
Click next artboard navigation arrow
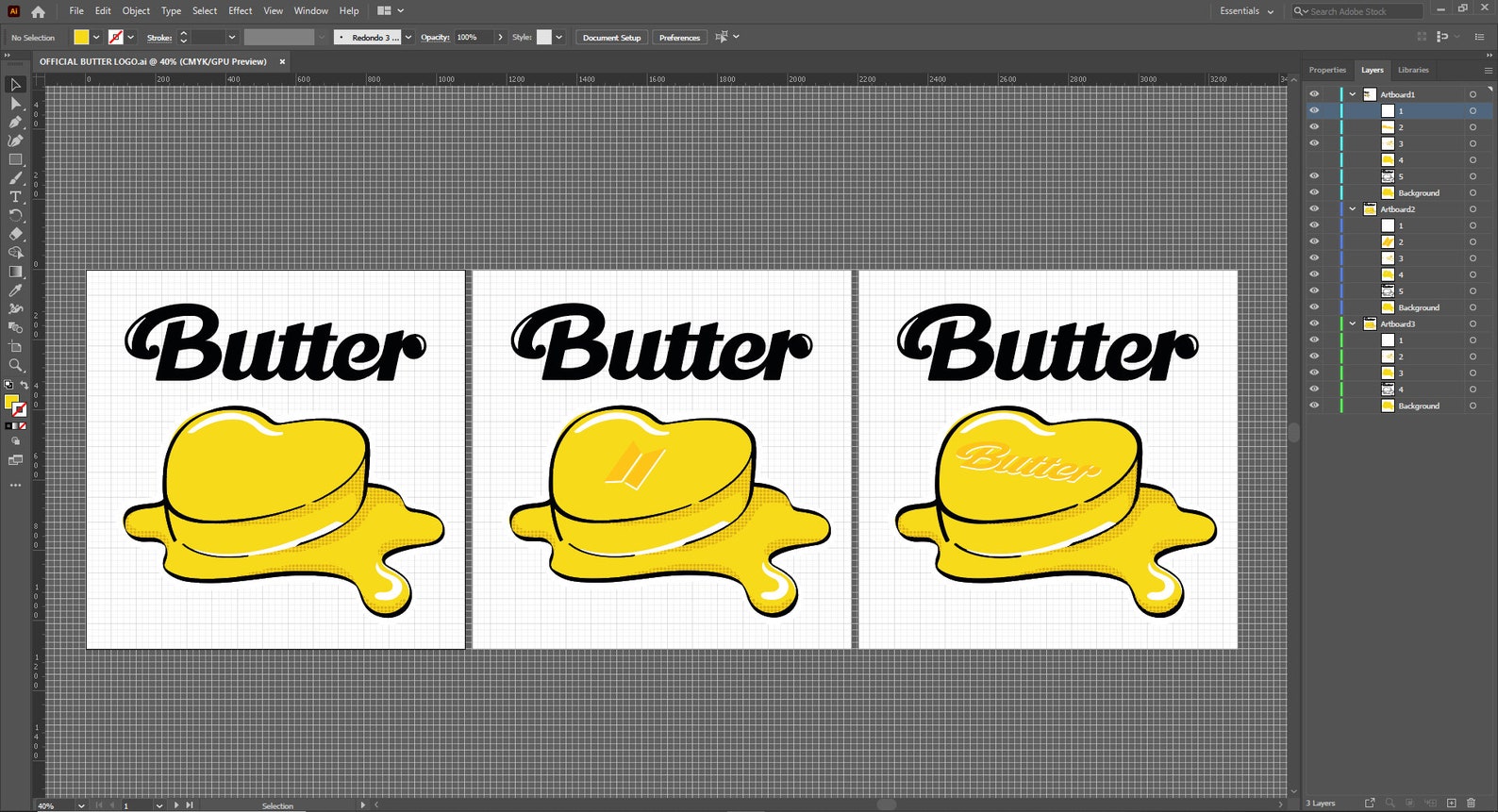(176, 805)
